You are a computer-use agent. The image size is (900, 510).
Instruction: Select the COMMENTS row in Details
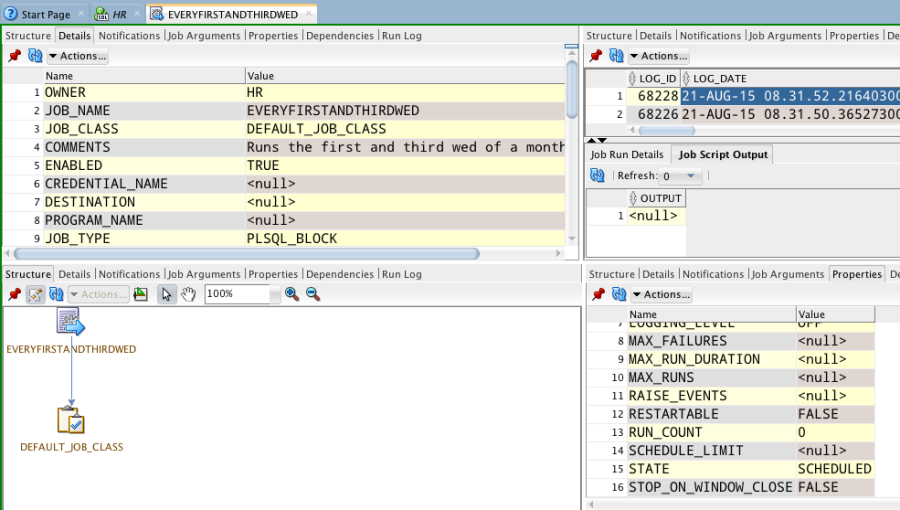pos(284,147)
